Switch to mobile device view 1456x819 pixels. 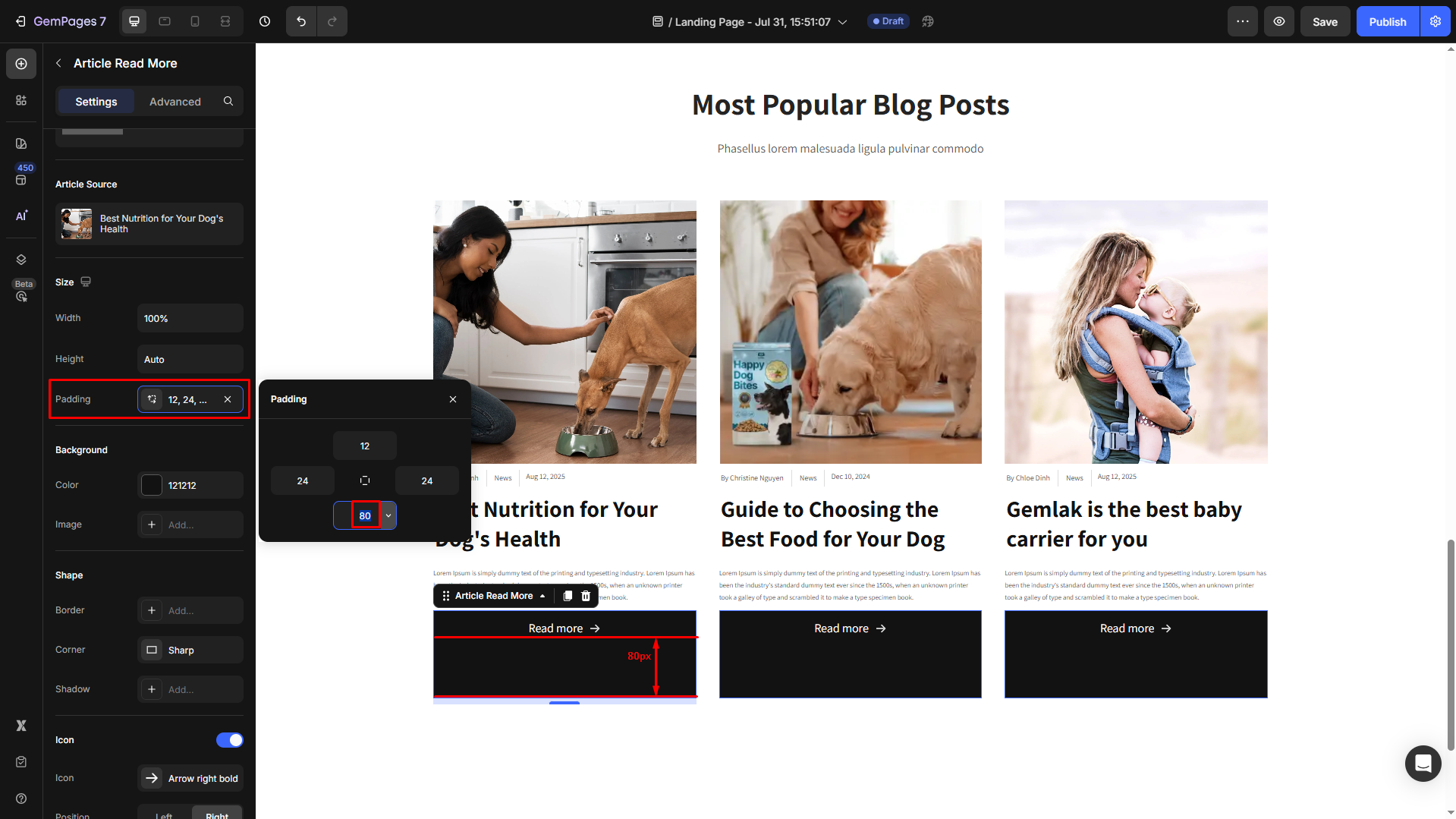(x=195, y=21)
